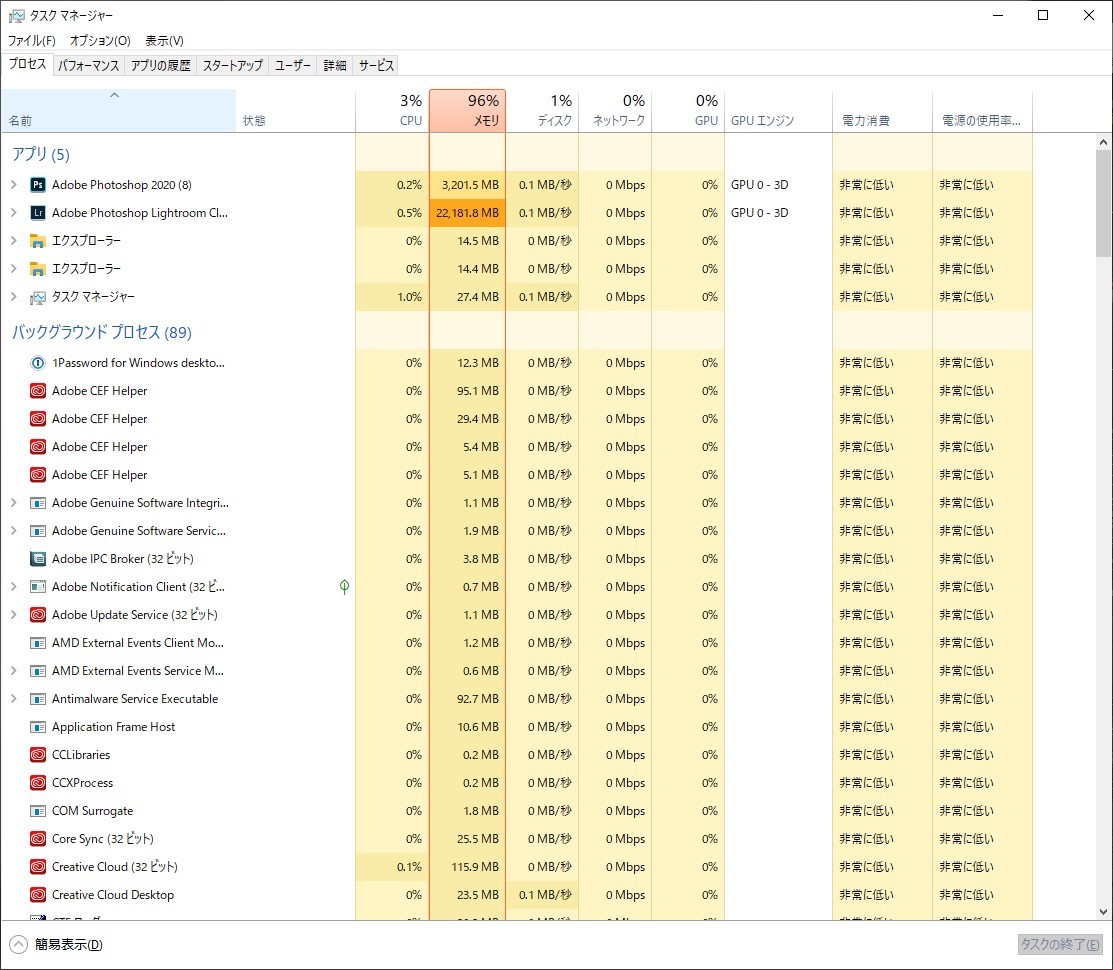Sort by the 状態 column header
Screen dimensions: 1113x970
[x=296, y=111]
